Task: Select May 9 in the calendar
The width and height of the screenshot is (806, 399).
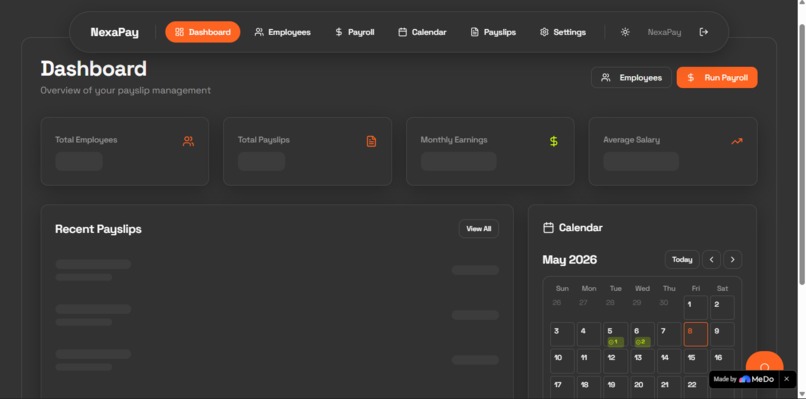Action: click(x=722, y=334)
